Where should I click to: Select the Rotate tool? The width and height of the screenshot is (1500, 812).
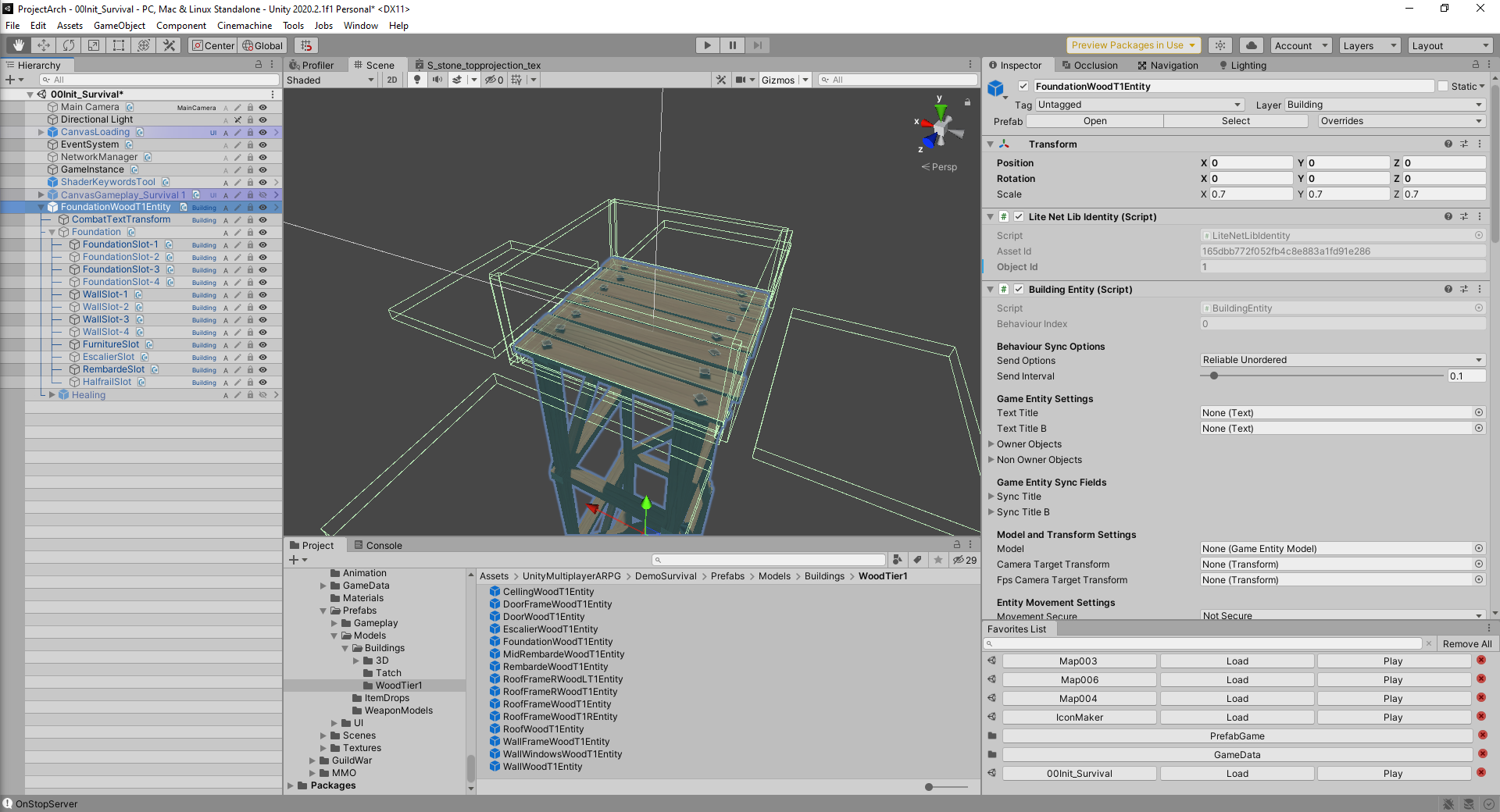(x=69, y=45)
